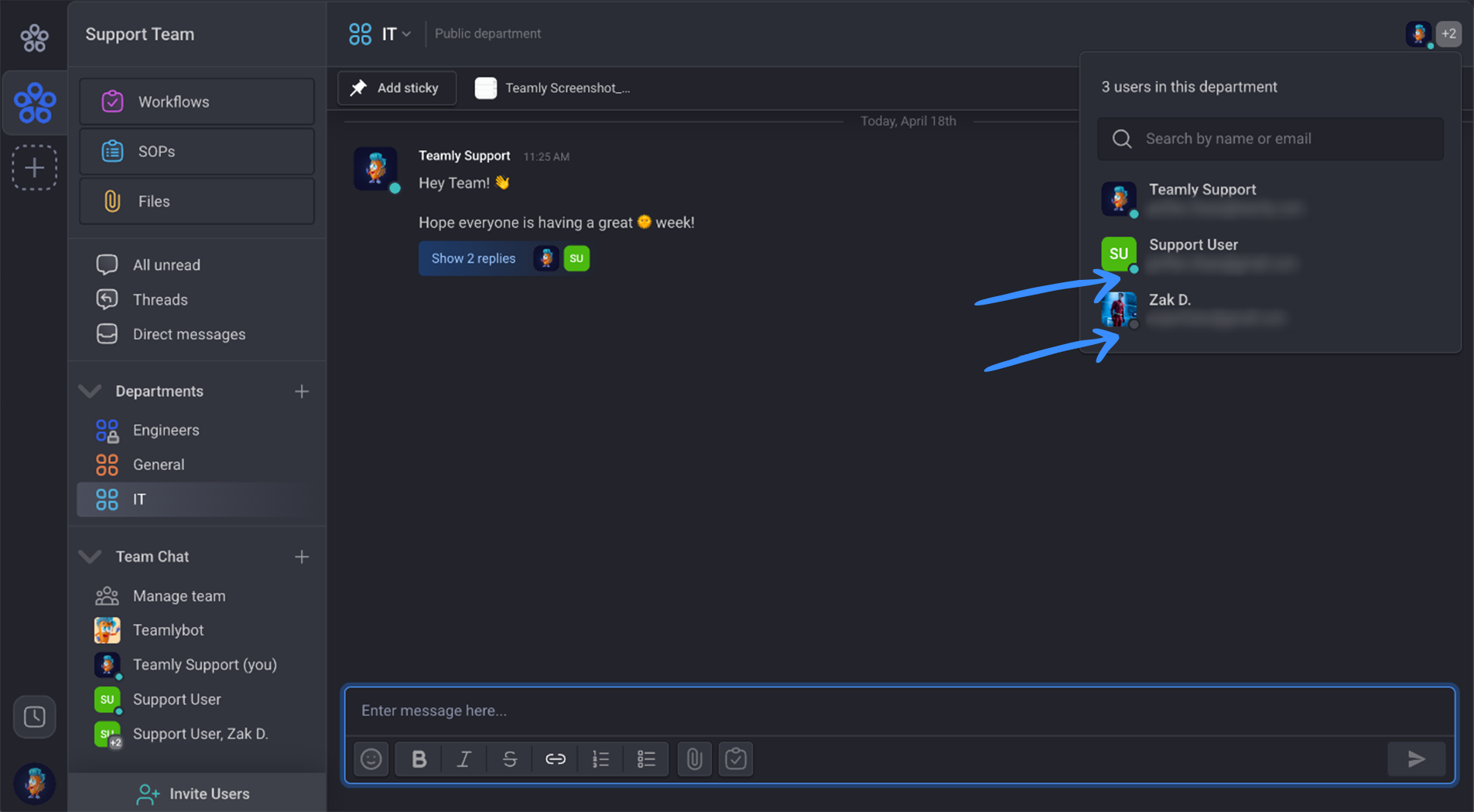This screenshot has height=812, width=1474.
Task: Click member avatar in header
Action: [x=1419, y=34]
